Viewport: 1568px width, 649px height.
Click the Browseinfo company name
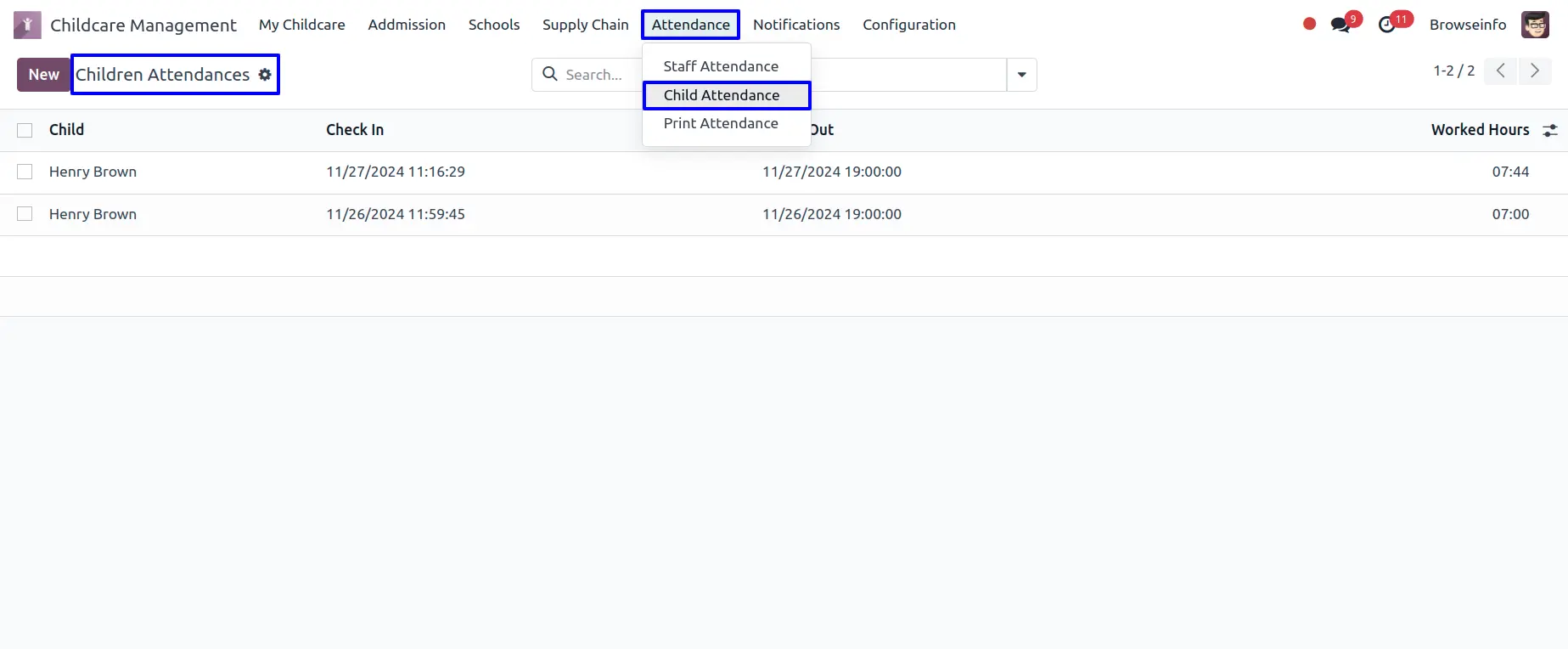(x=1468, y=25)
